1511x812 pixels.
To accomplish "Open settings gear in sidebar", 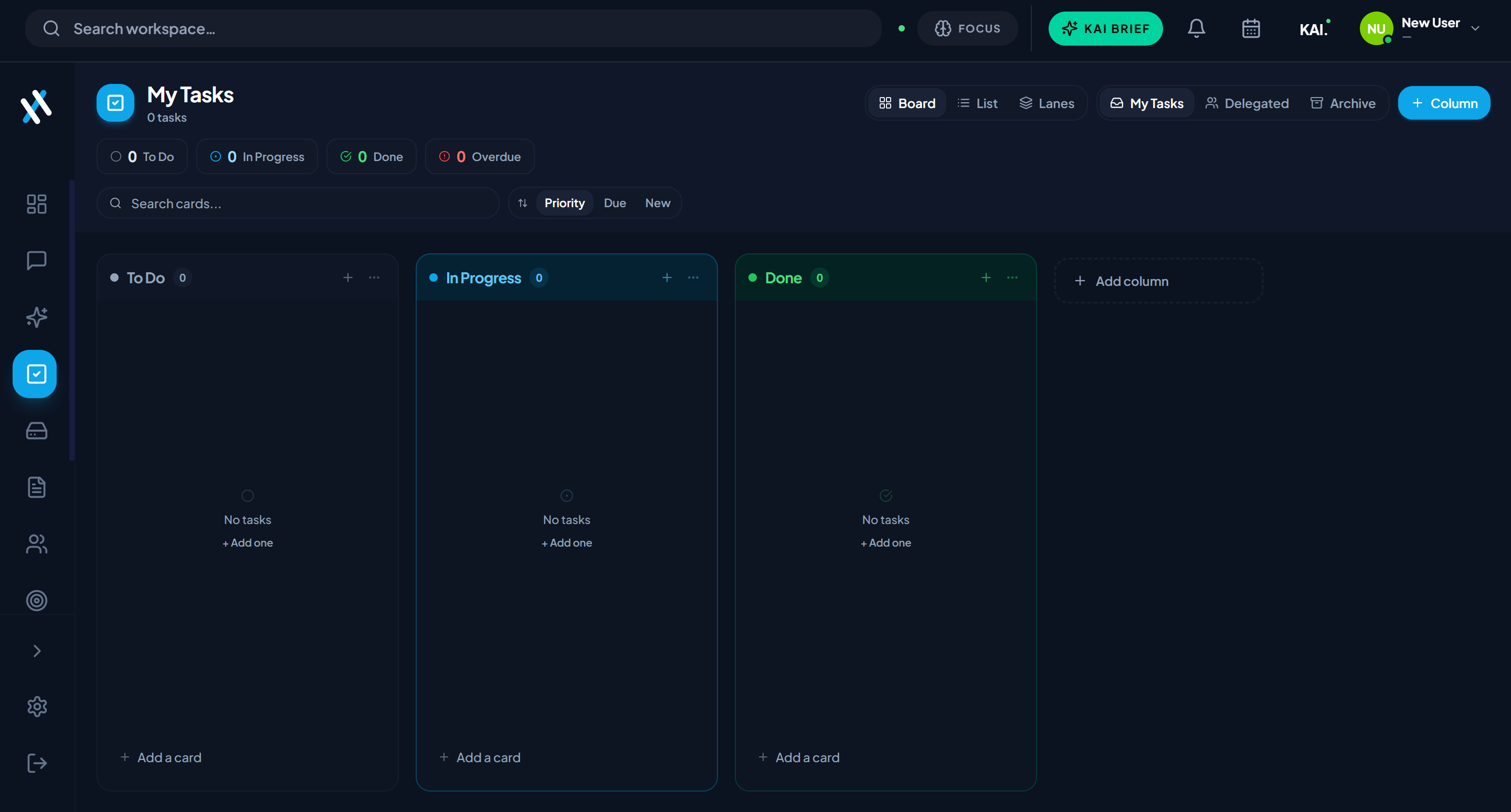I will pos(36,707).
